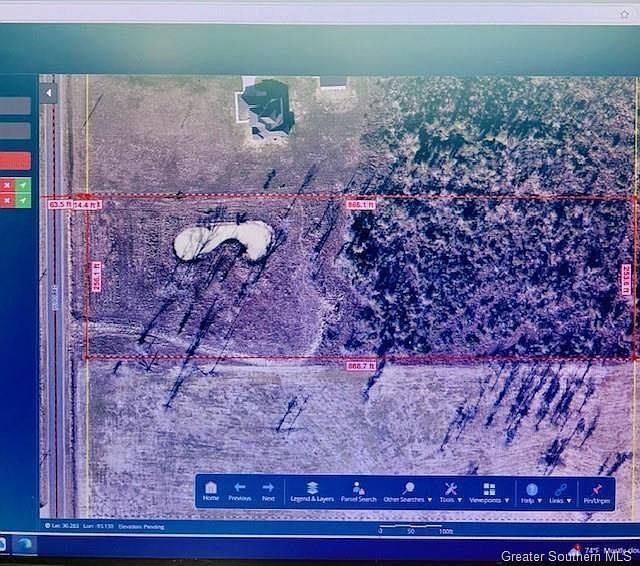The width and height of the screenshot is (640, 566).
Task: Open the Help menu
Action: click(x=532, y=489)
